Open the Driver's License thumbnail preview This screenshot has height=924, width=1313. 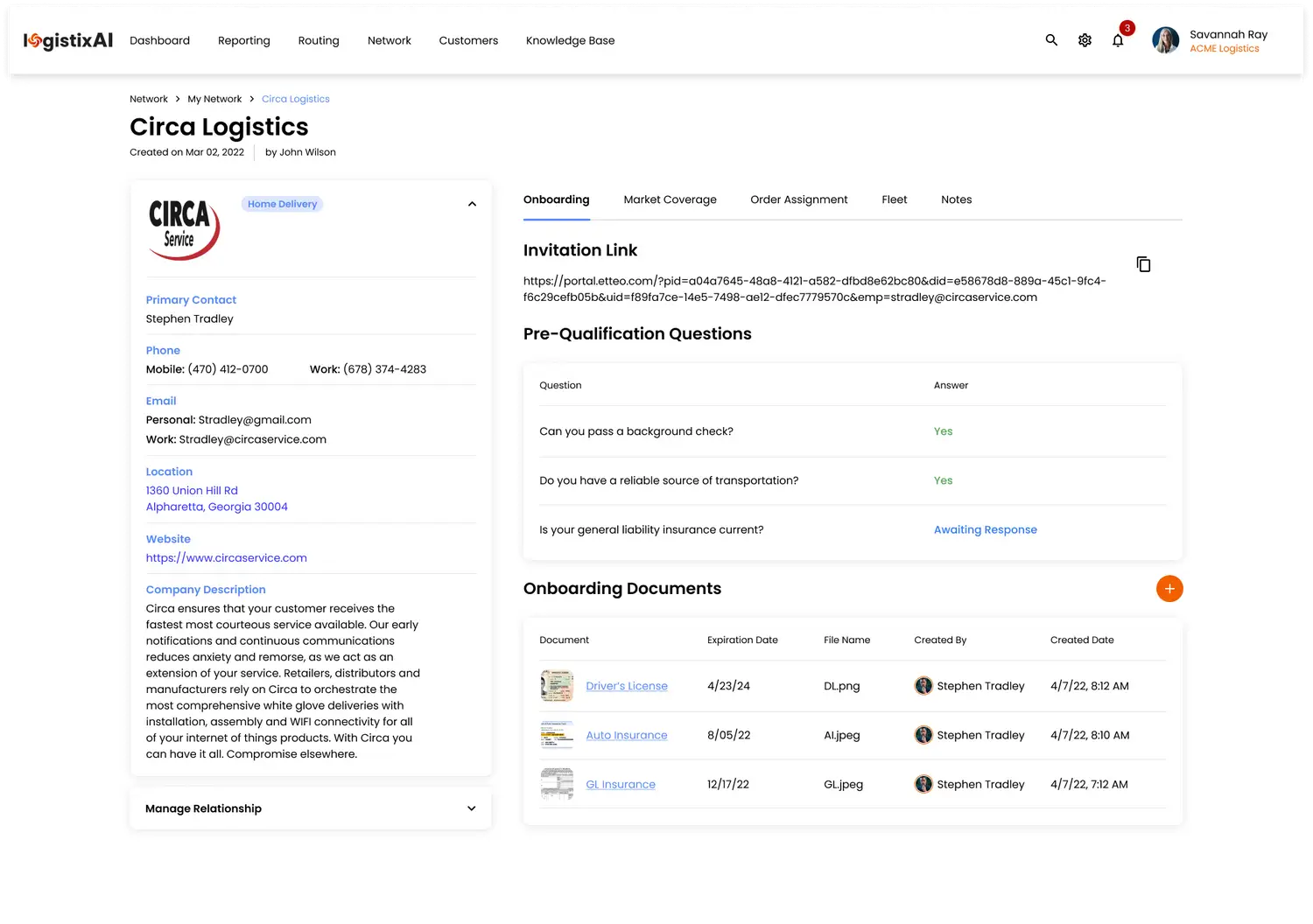557,686
